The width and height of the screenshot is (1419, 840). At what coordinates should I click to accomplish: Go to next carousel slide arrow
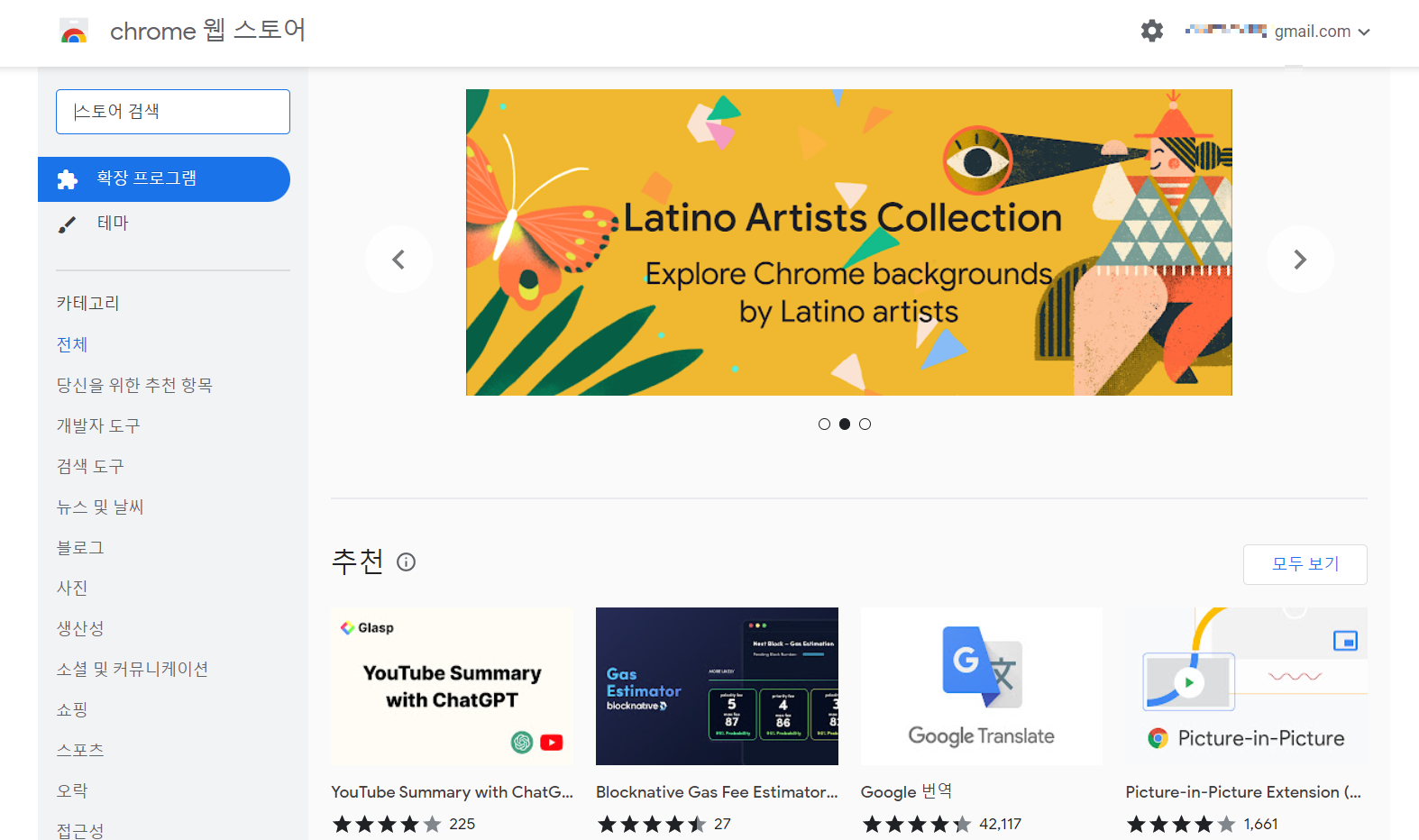coord(1300,260)
